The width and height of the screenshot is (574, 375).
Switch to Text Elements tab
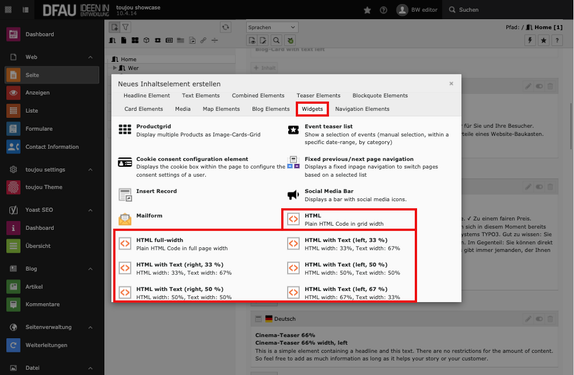(x=201, y=96)
